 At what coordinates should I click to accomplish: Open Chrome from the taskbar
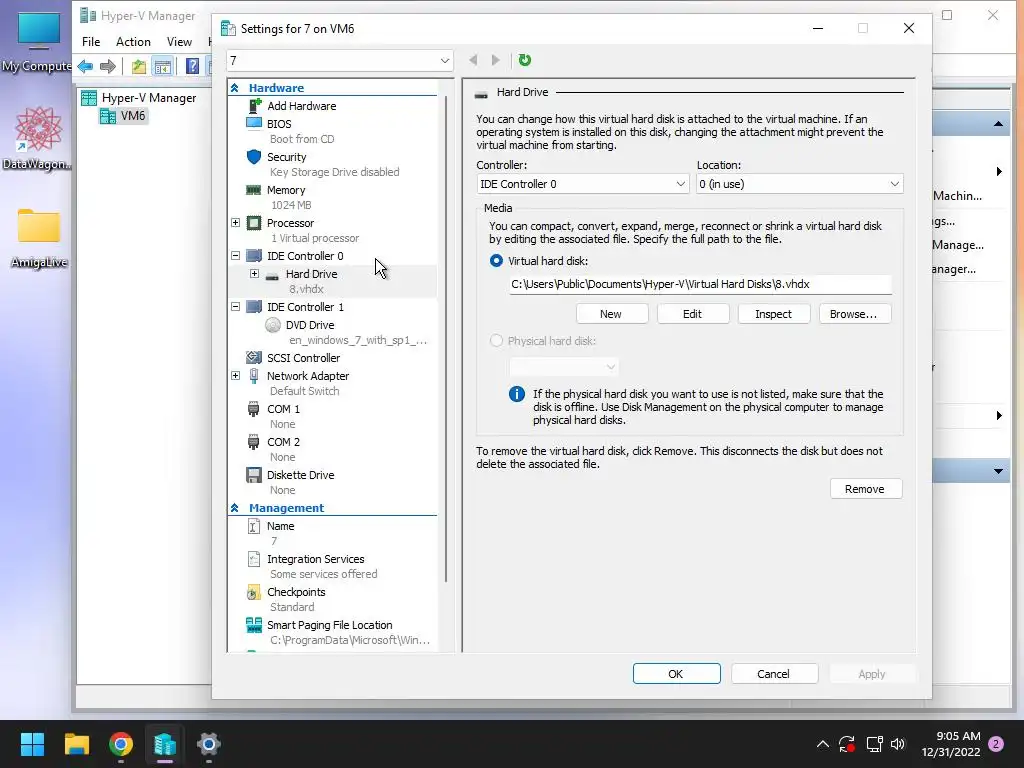[121, 744]
